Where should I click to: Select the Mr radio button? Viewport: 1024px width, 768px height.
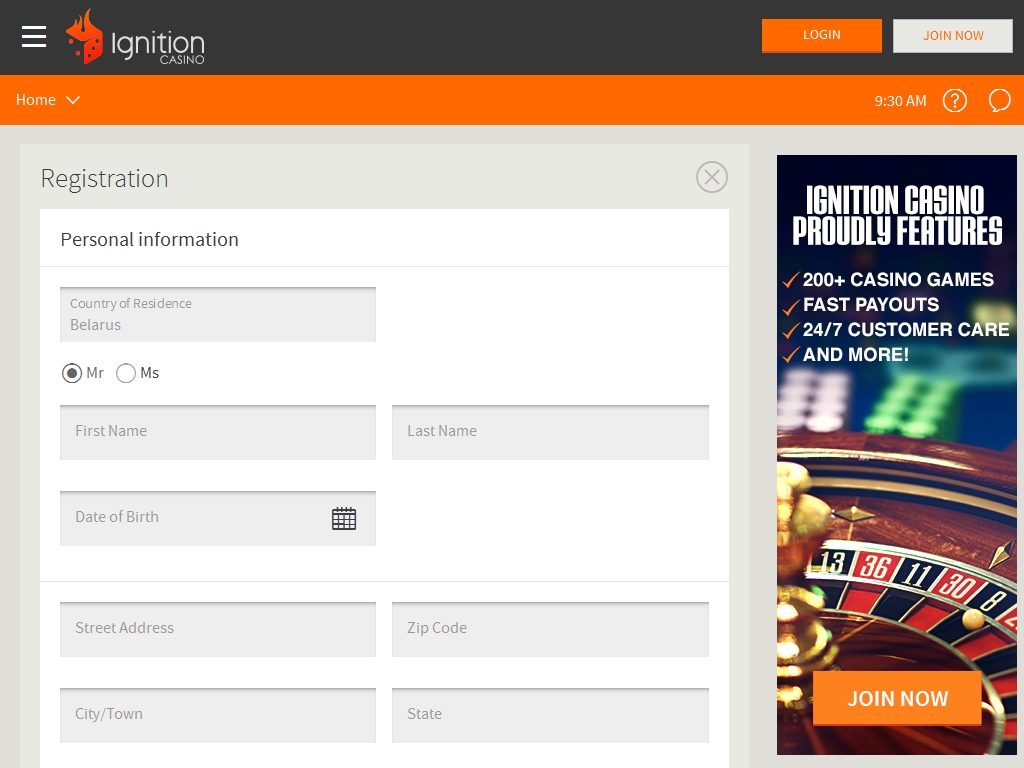click(x=72, y=373)
